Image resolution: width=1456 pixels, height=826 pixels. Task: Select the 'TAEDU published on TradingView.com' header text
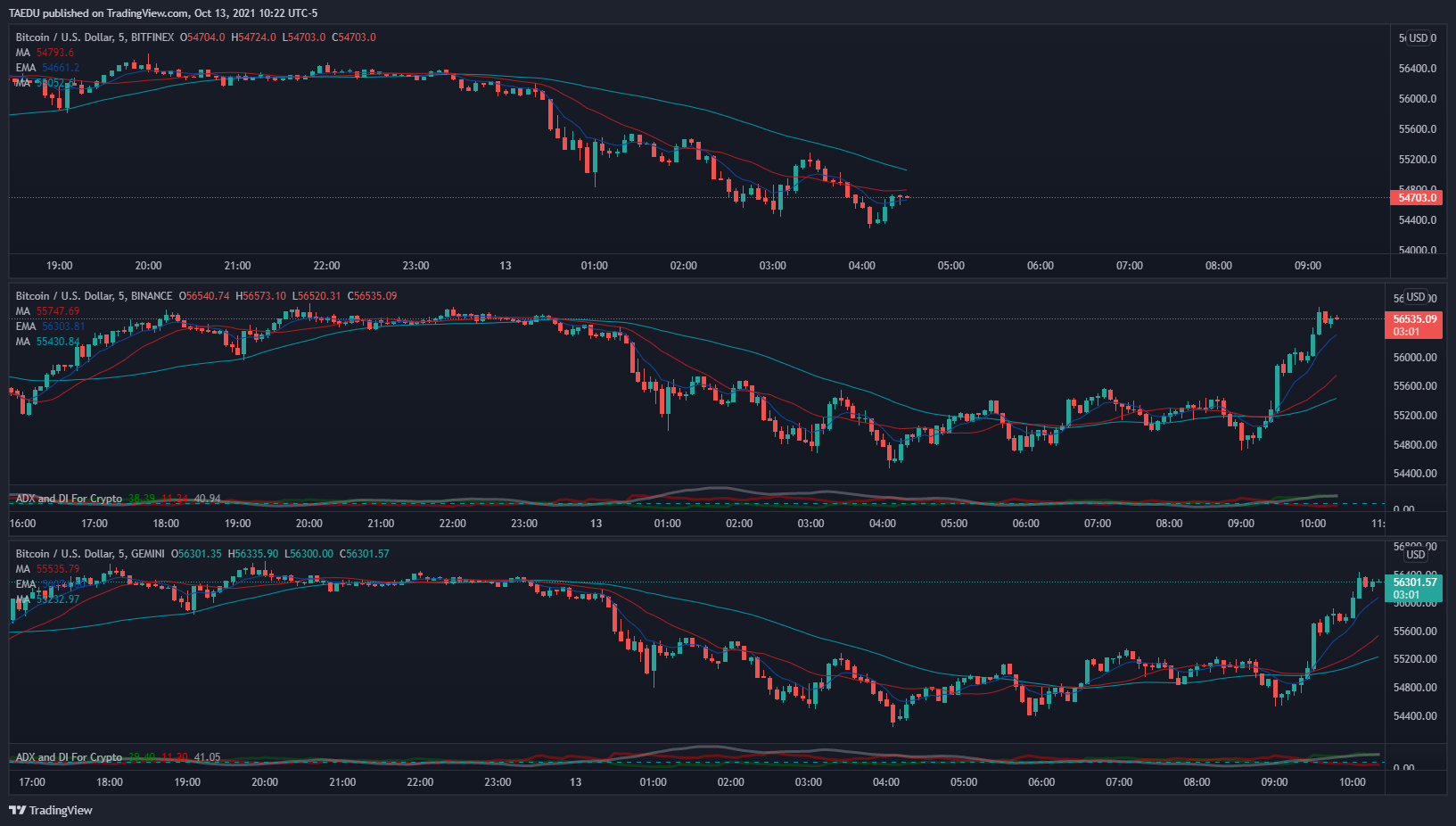[98, 13]
